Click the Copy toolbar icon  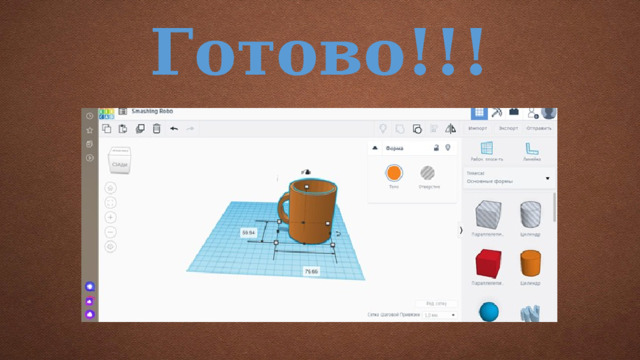point(107,129)
